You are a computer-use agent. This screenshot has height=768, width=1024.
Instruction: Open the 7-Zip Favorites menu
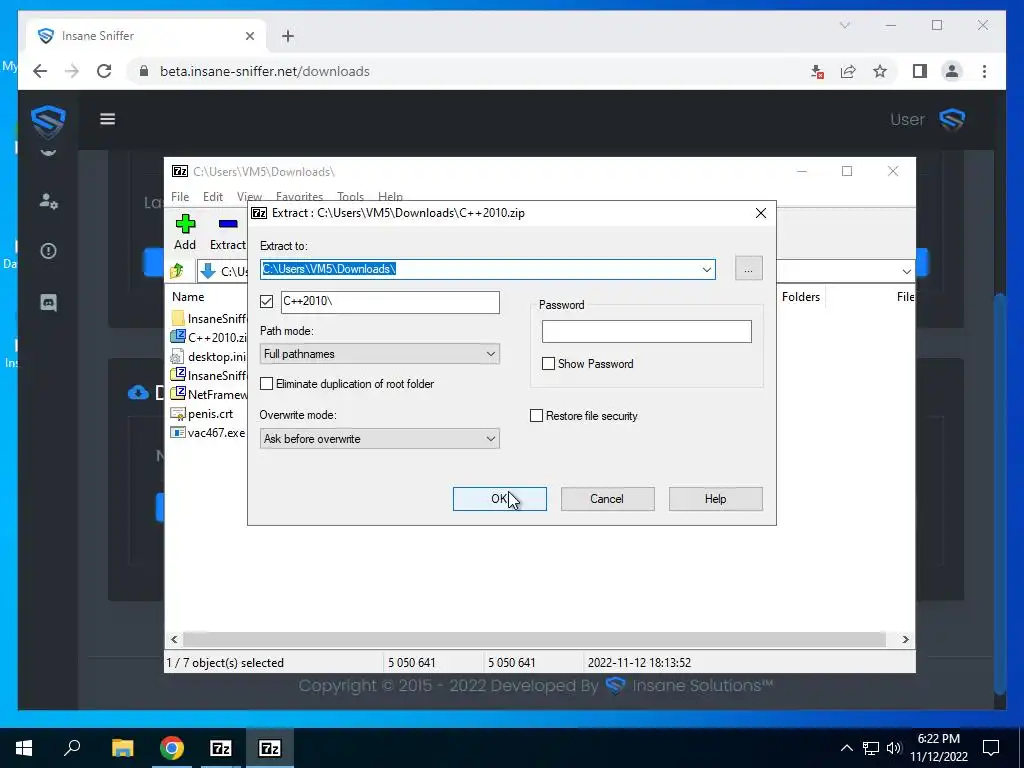click(x=299, y=197)
